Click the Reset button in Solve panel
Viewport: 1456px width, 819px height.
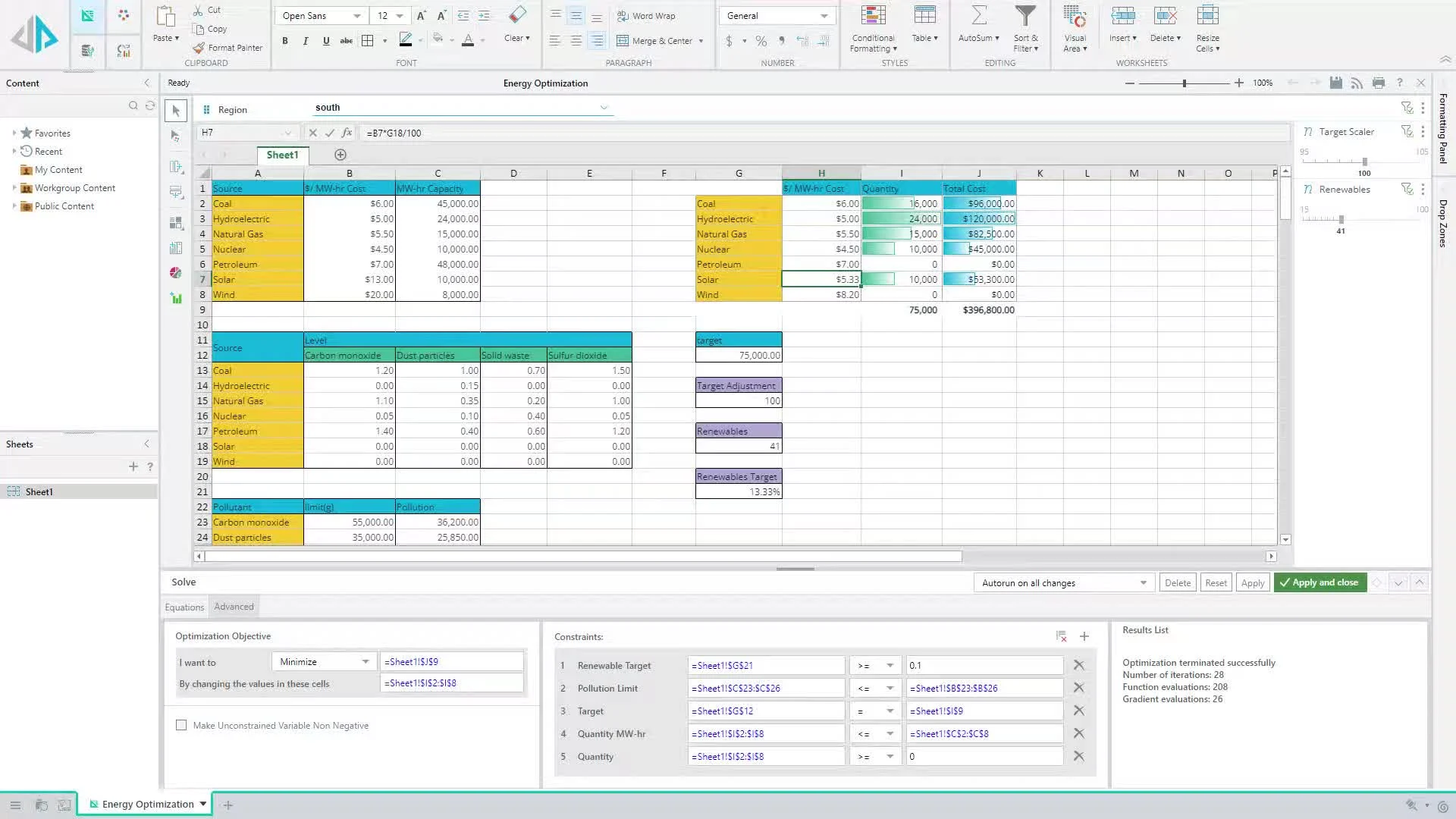[x=1216, y=583]
